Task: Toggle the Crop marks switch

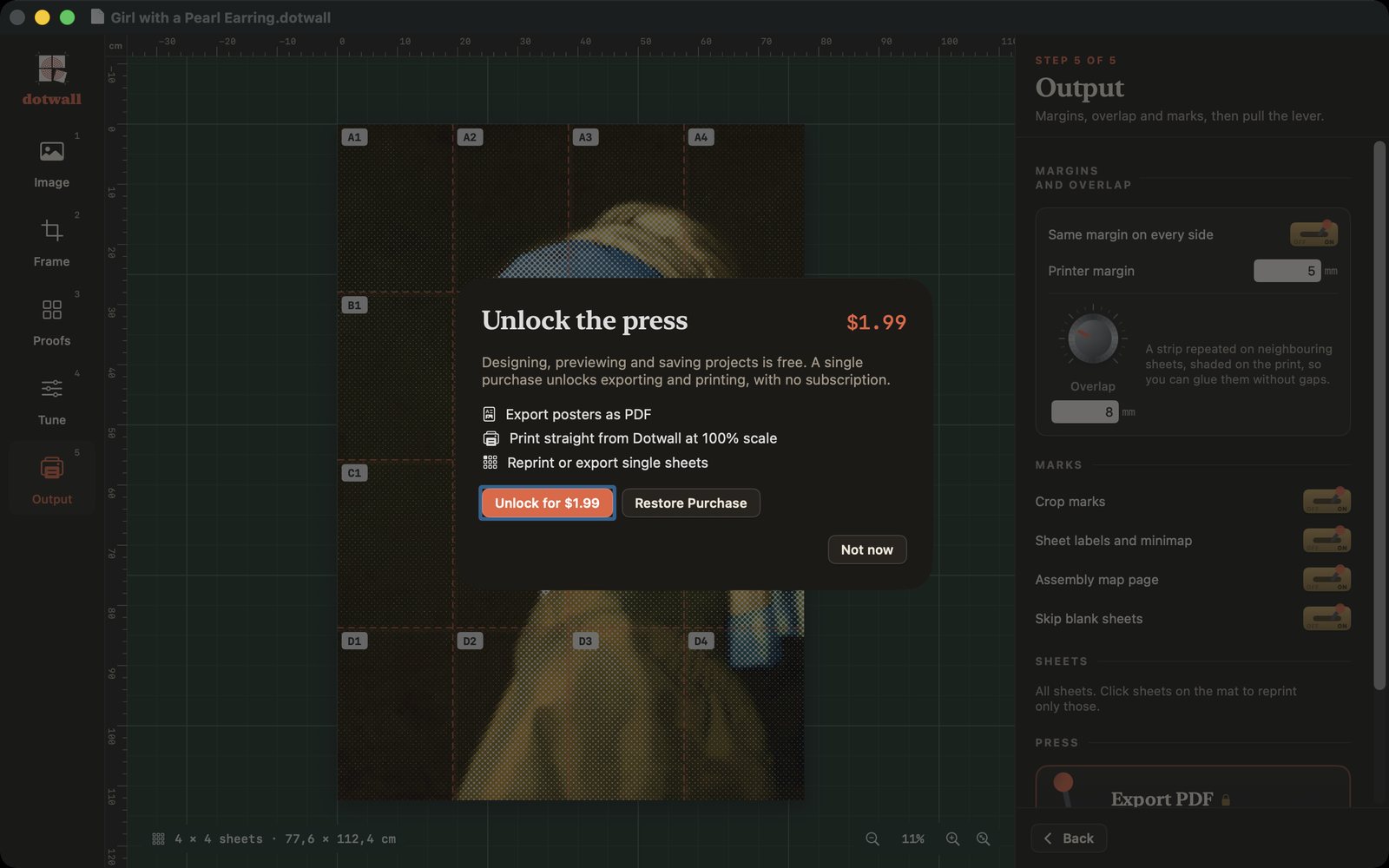Action: pyautogui.click(x=1326, y=501)
